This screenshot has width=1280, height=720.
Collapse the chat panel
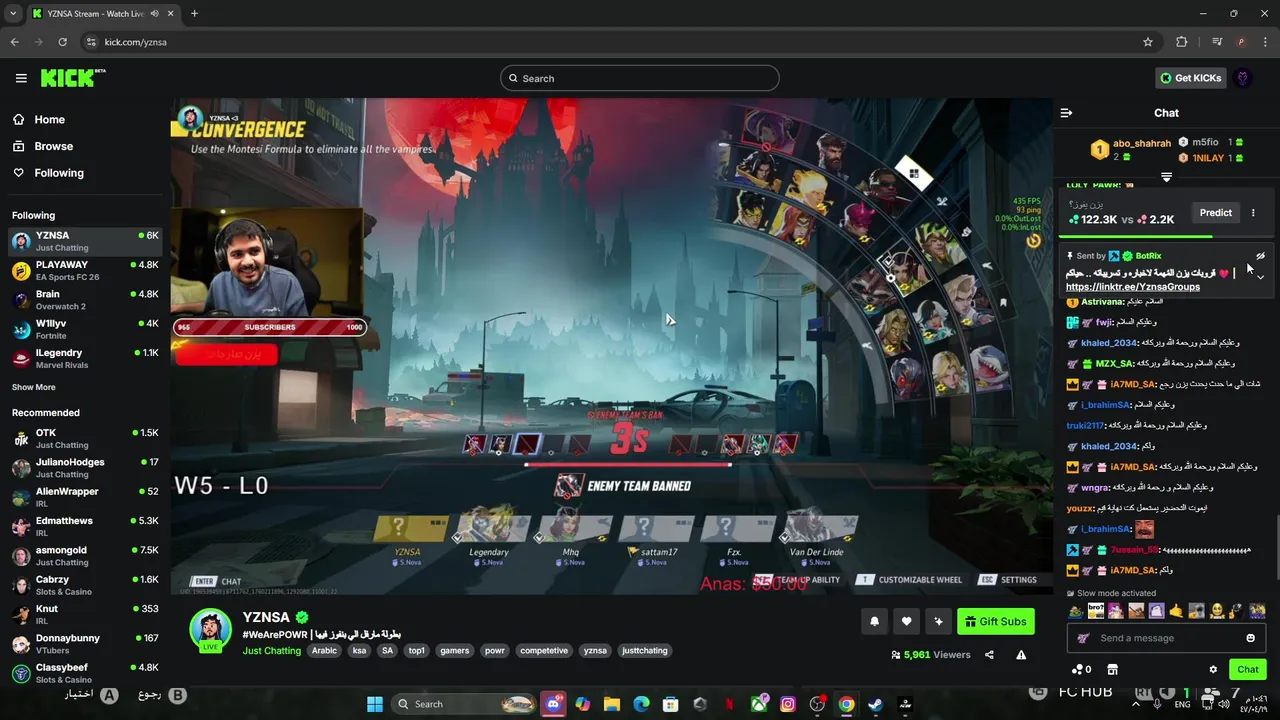[x=1066, y=113]
